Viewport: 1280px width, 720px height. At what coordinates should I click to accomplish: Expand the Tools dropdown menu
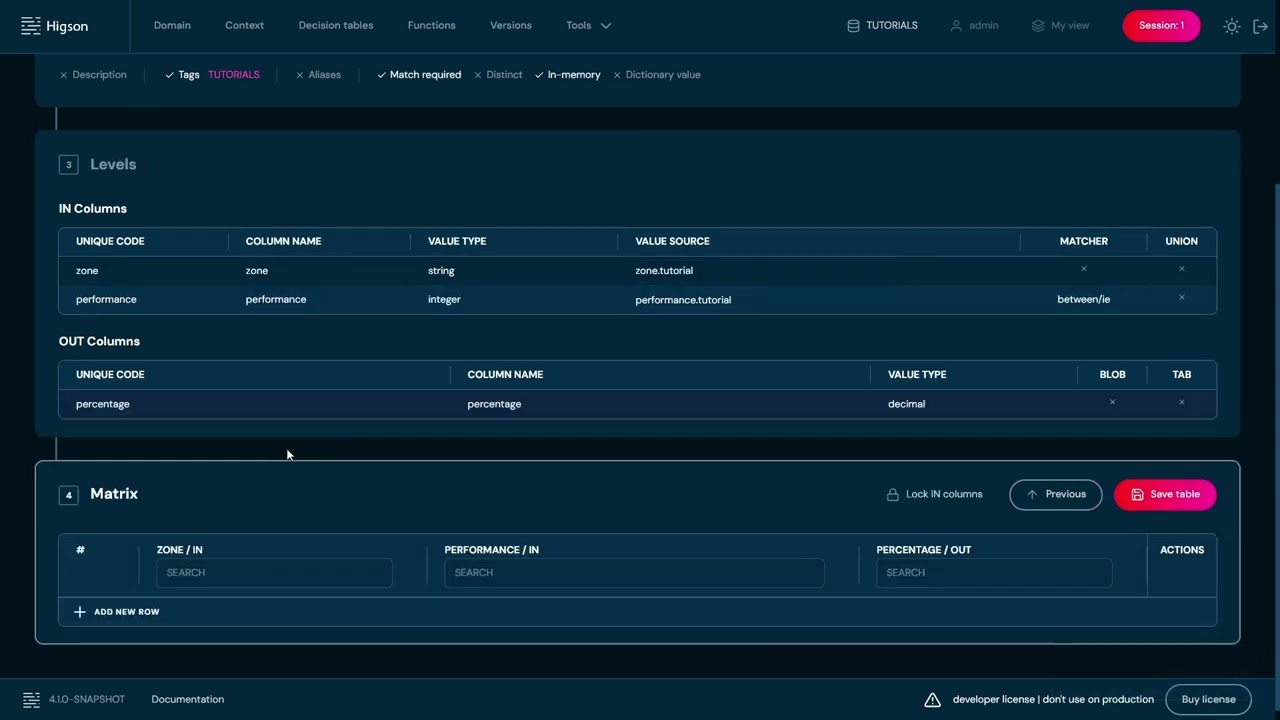(x=588, y=26)
